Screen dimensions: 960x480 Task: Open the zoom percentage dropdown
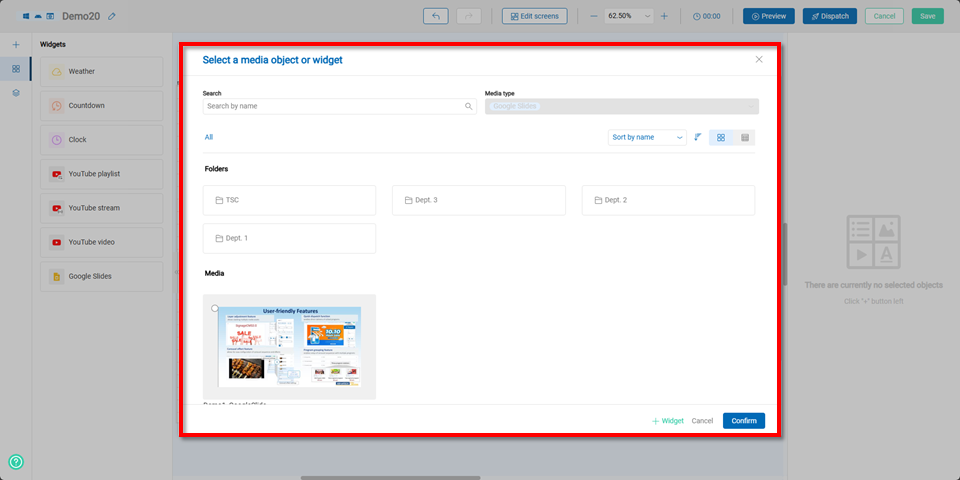629,16
